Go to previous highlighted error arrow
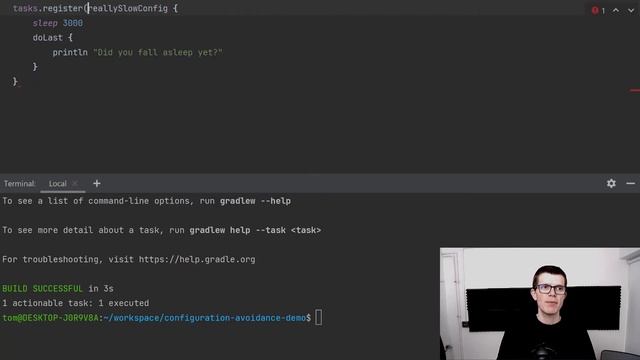 pos(616,10)
